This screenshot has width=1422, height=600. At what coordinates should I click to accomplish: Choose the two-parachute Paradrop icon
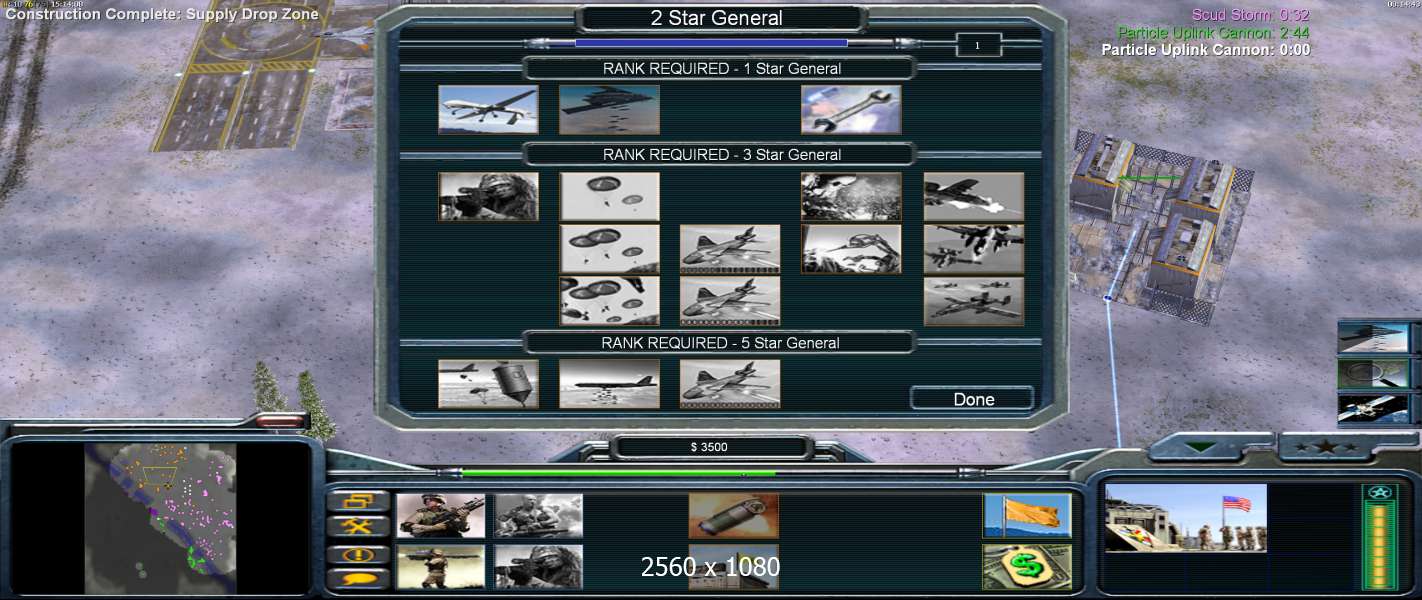click(609, 196)
